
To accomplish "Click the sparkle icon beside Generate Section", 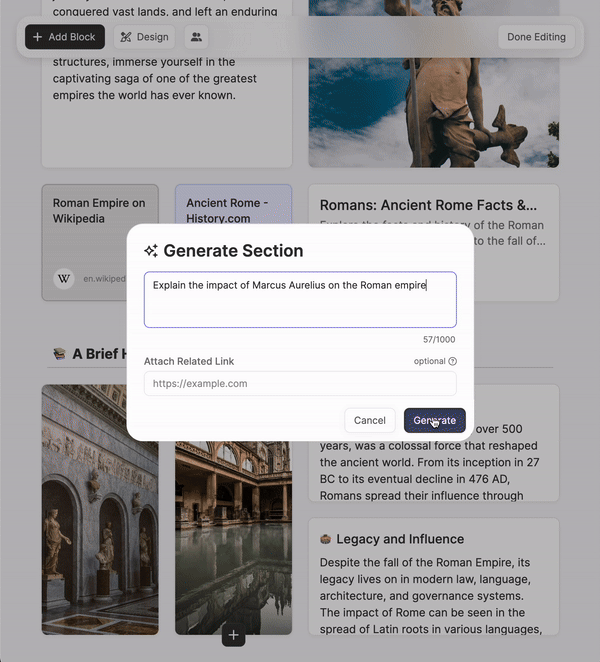I will click(x=151, y=251).
